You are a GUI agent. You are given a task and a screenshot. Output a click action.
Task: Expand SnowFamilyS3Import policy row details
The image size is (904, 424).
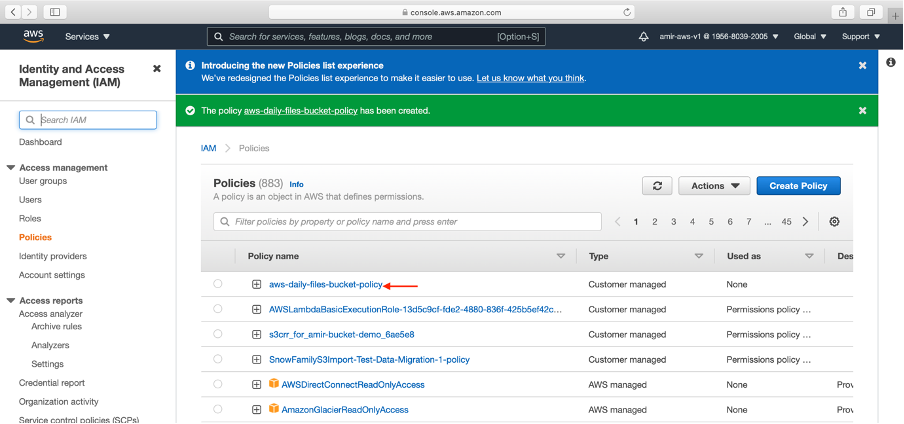(x=257, y=359)
